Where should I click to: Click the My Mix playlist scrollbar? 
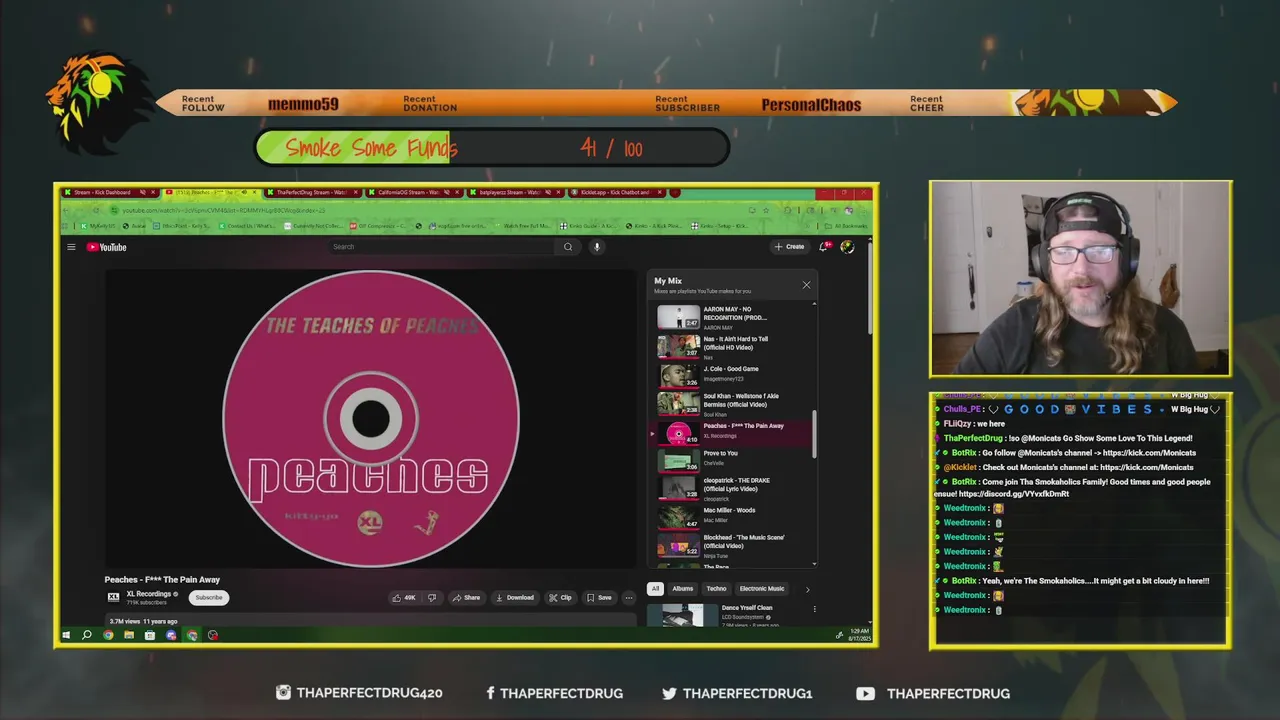[x=815, y=434]
